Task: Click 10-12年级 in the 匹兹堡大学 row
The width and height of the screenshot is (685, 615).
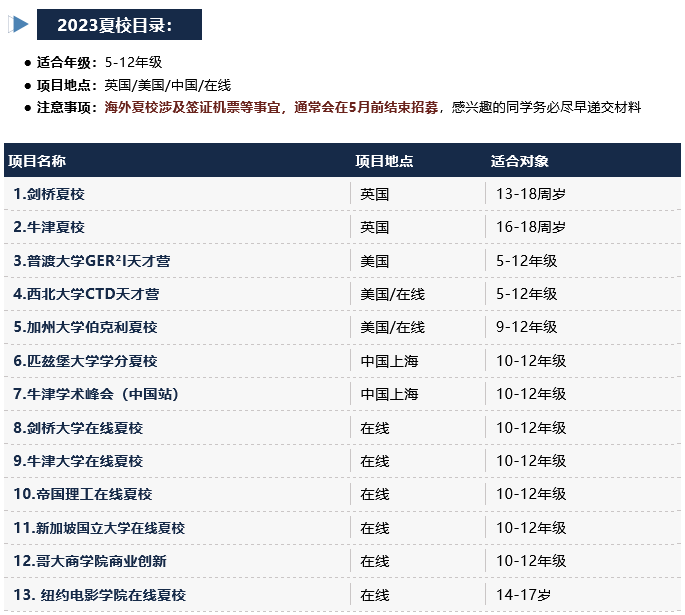Action: pos(531,361)
